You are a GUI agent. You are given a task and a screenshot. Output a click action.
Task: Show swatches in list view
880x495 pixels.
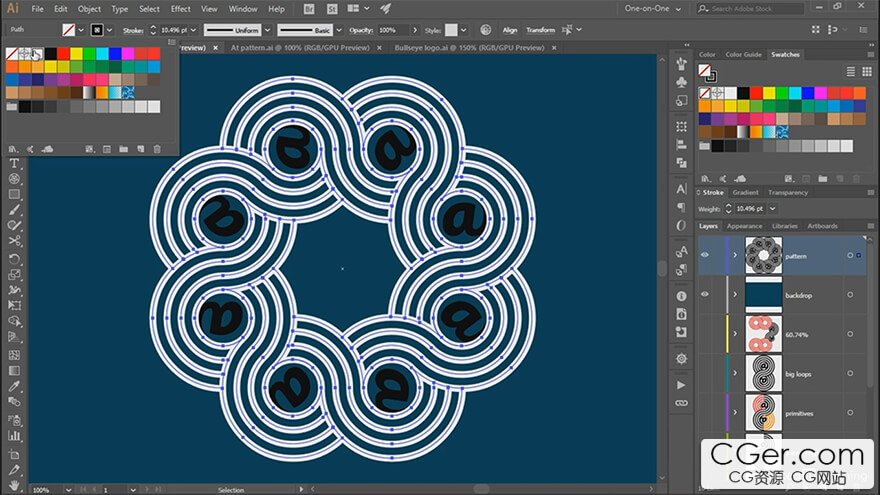pyautogui.click(x=851, y=71)
